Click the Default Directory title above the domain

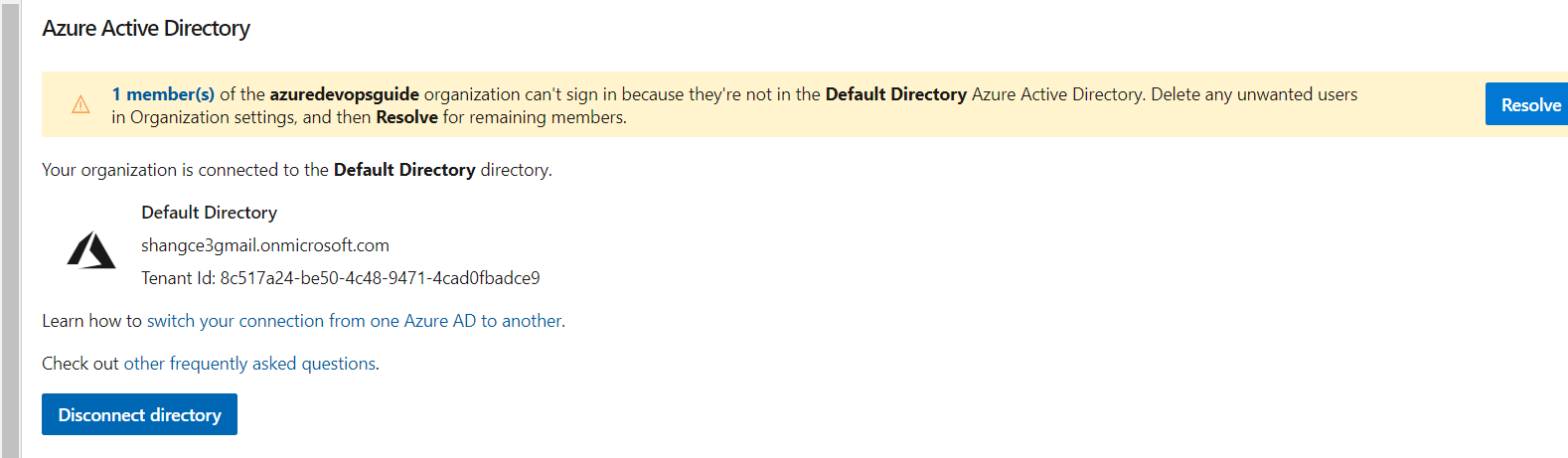209,213
